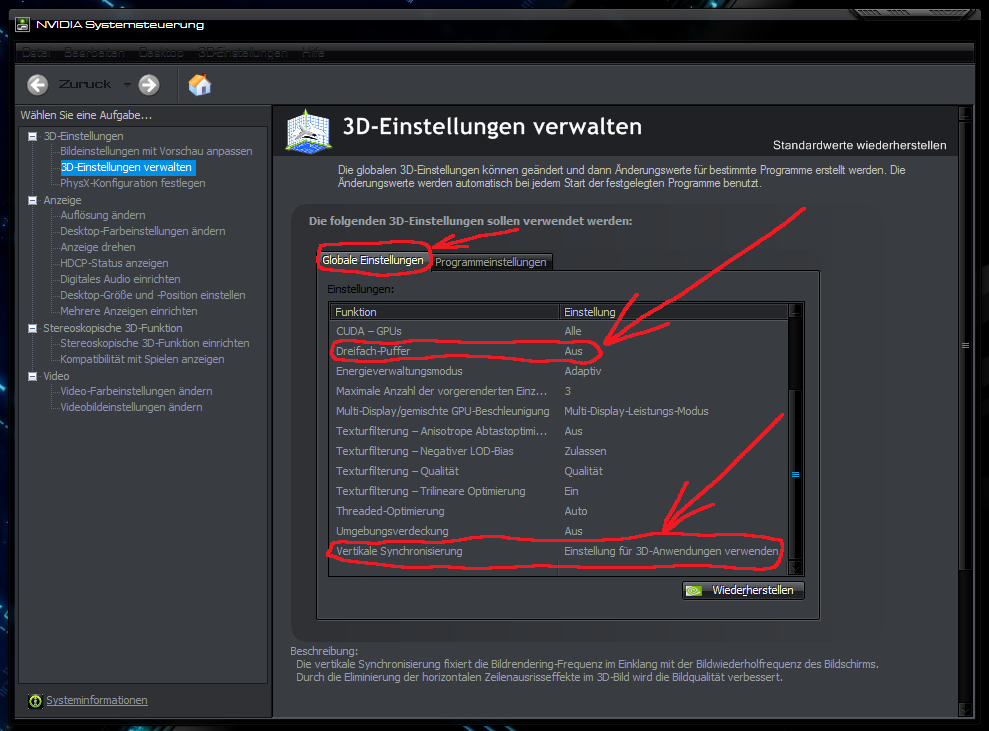
Task: Click the Forward arrow icon
Action: (149, 85)
